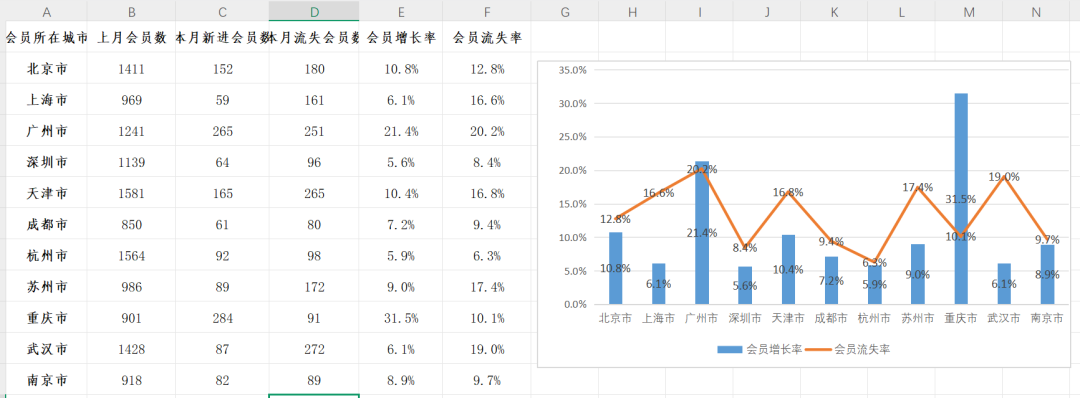
Task: Click the 9.7% cell in 南京市 row
Action: 487,380
